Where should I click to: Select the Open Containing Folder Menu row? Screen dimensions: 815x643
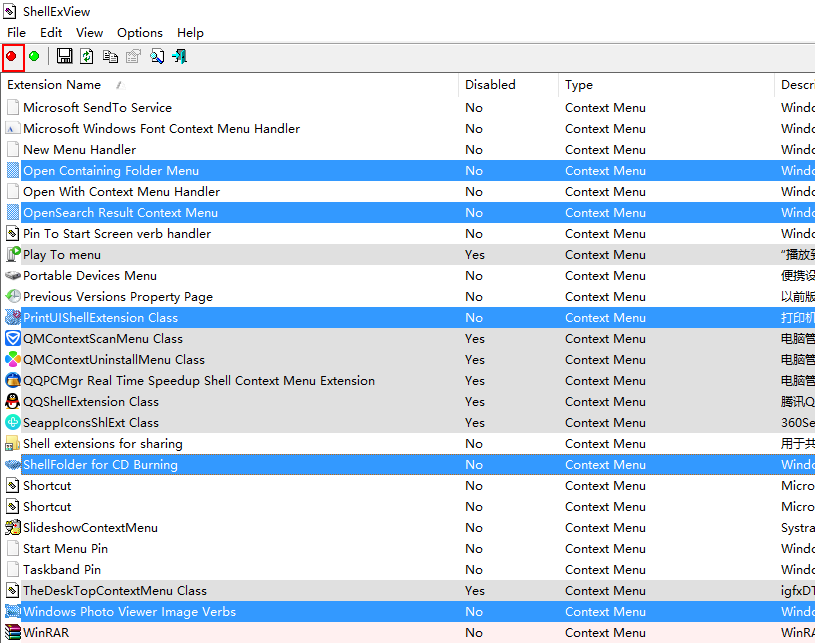point(408,170)
